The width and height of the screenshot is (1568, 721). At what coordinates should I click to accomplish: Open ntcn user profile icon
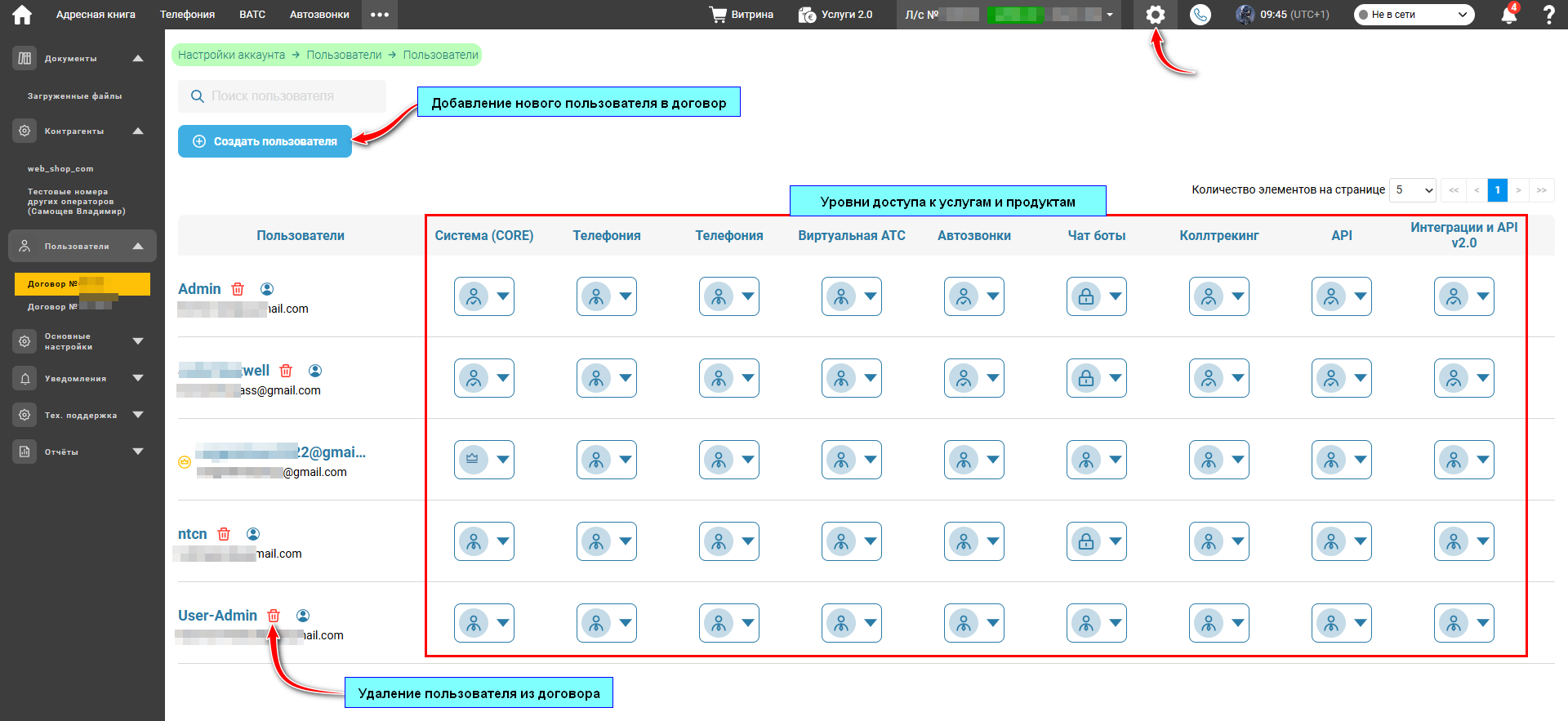[x=253, y=534]
